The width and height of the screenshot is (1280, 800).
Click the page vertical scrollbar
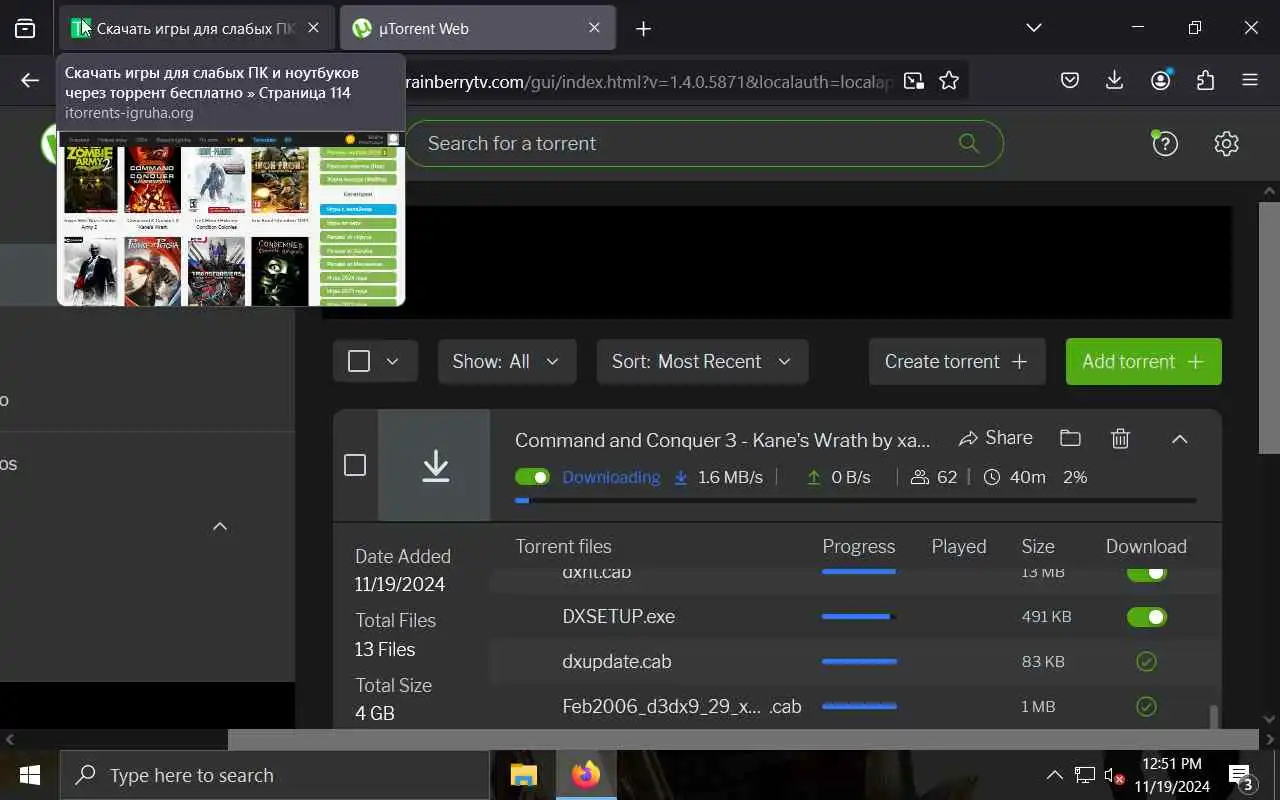point(1270,330)
